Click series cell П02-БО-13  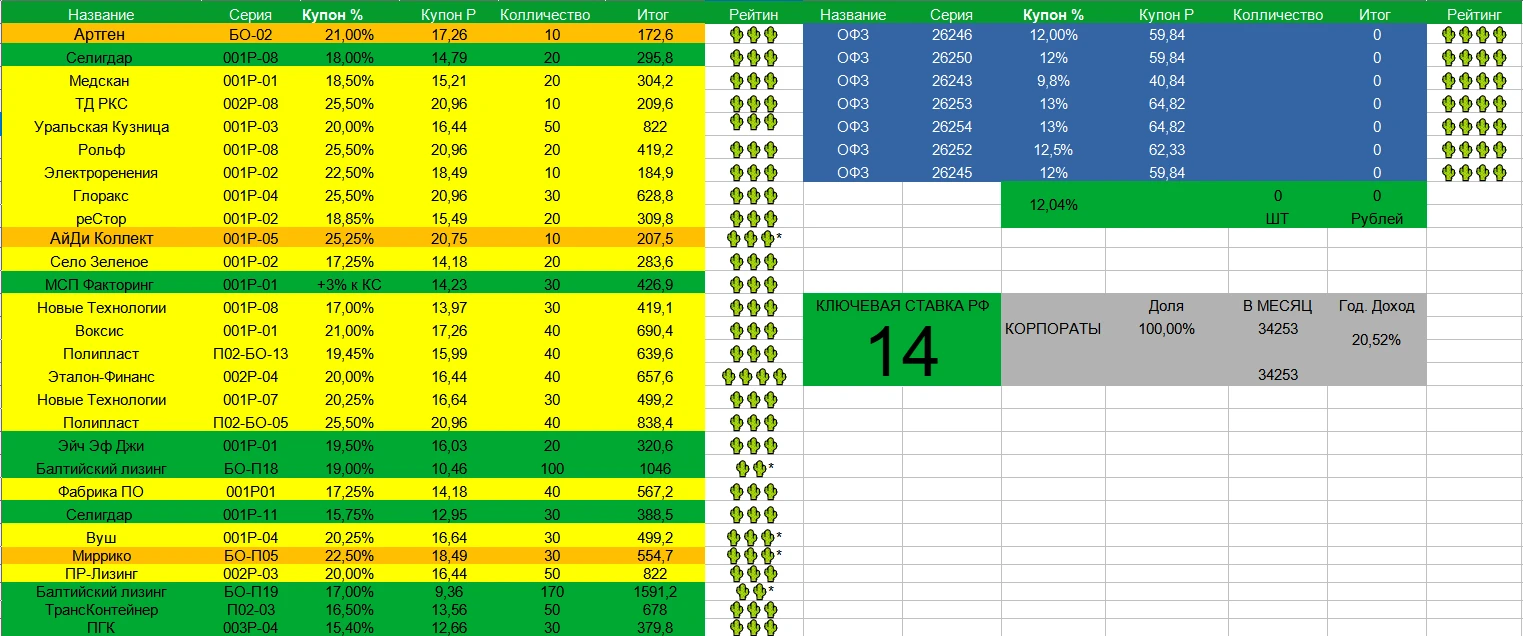click(251, 354)
